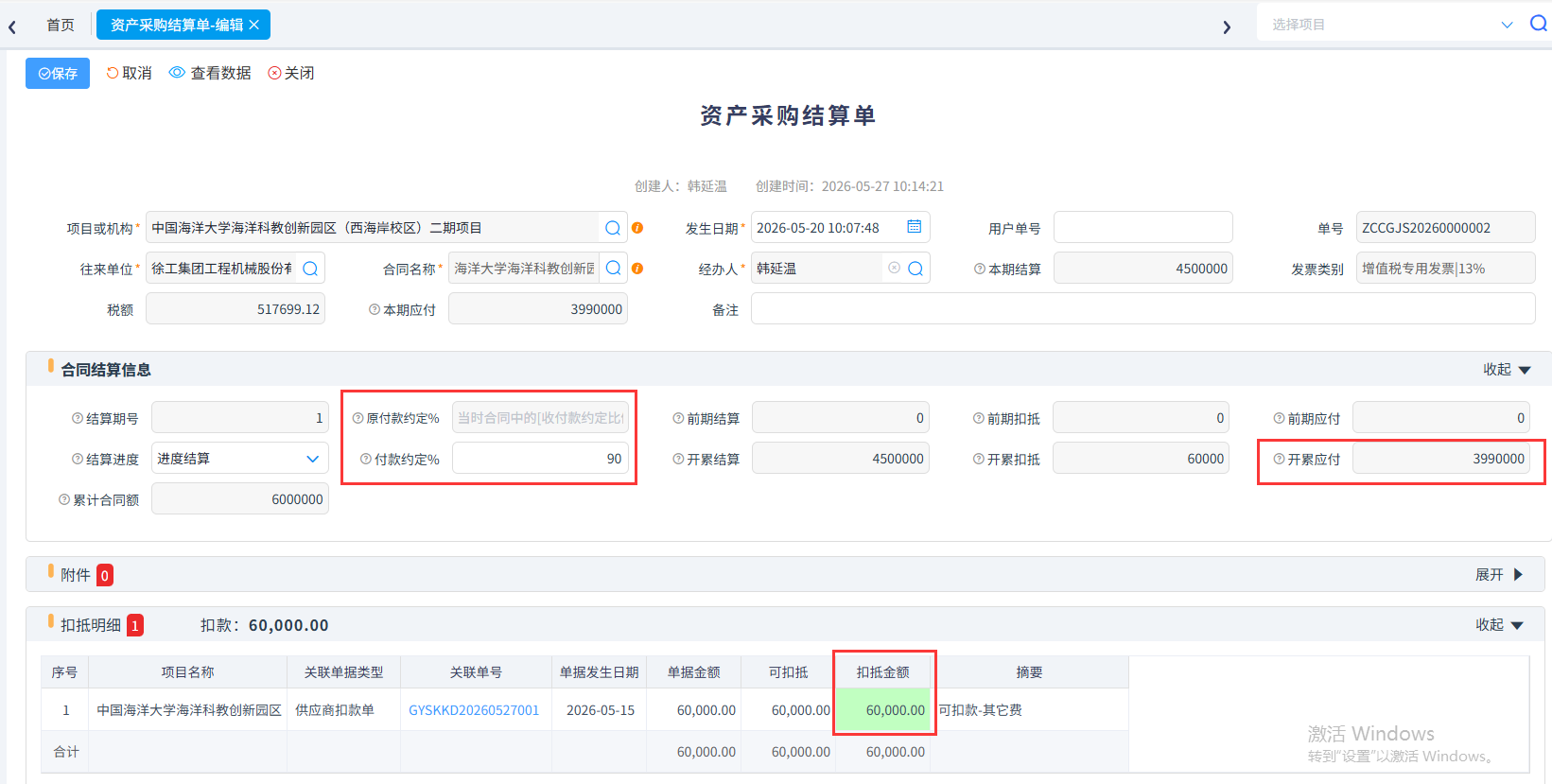
Task: Click the green 扣抵金额 cell 60,000.00
Action: coord(883,710)
